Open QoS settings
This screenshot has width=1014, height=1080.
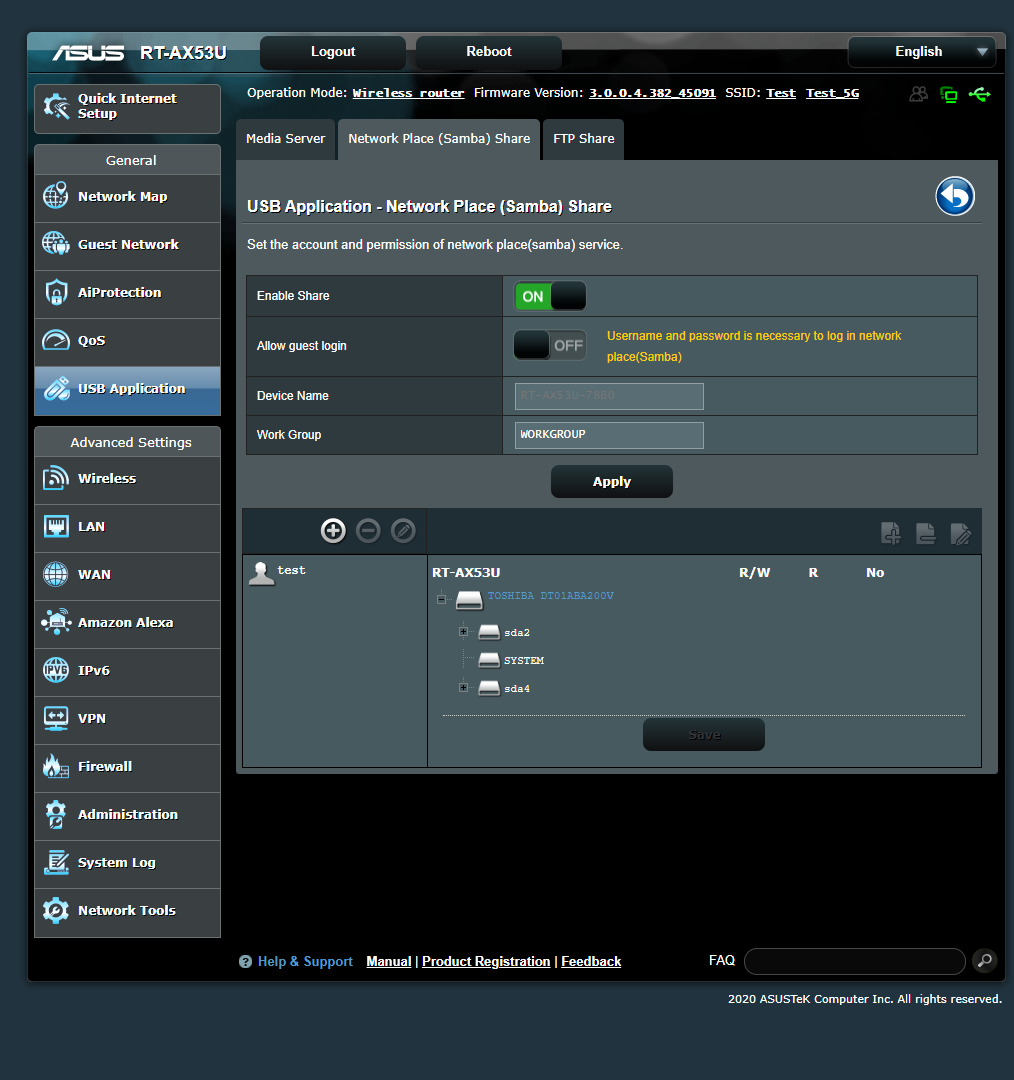point(127,342)
